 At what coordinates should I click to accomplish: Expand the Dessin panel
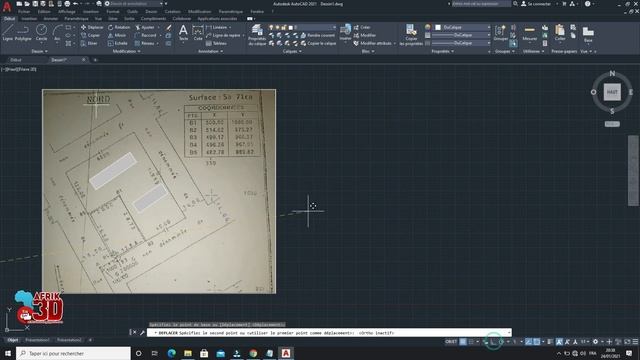[x=40, y=51]
